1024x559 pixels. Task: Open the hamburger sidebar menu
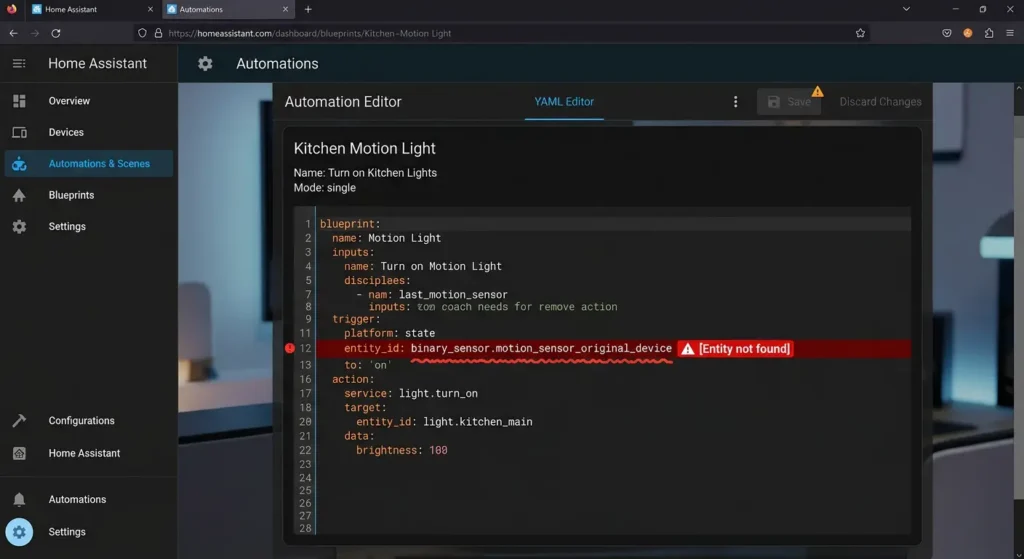pyautogui.click(x=19, y=63)
